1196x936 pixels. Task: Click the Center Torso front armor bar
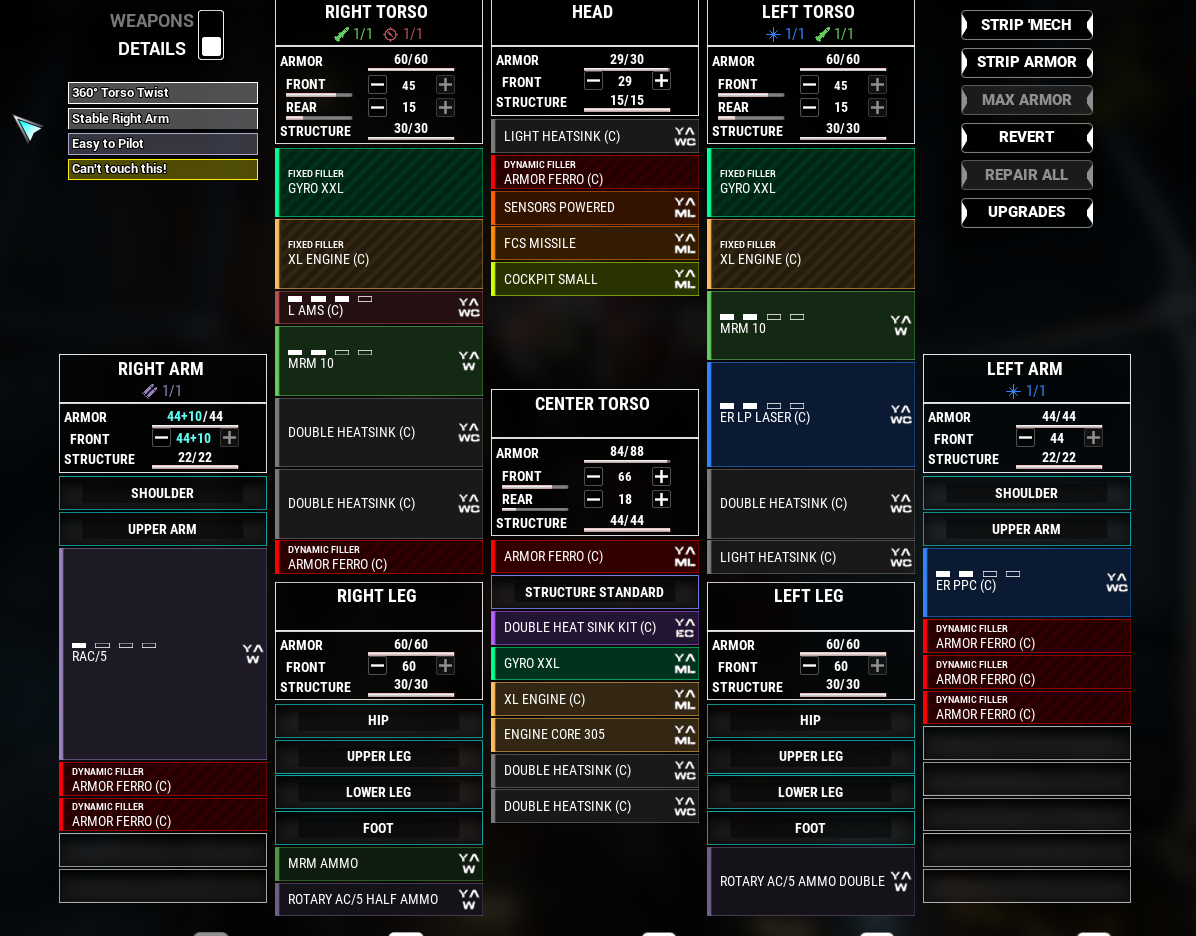pyautogui.click(x=535, y=487)
